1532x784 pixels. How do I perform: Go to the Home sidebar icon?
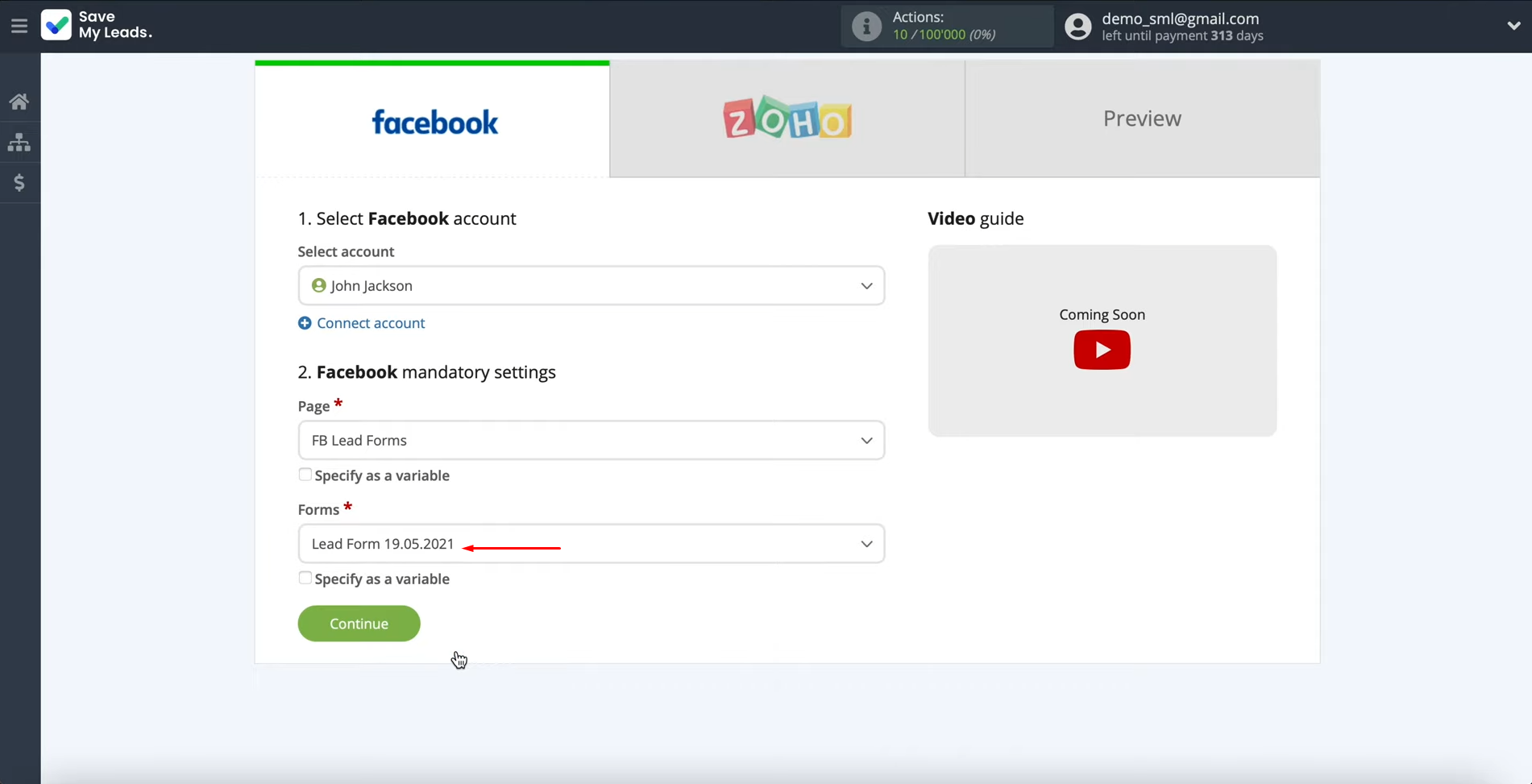(x=19, y=102)
